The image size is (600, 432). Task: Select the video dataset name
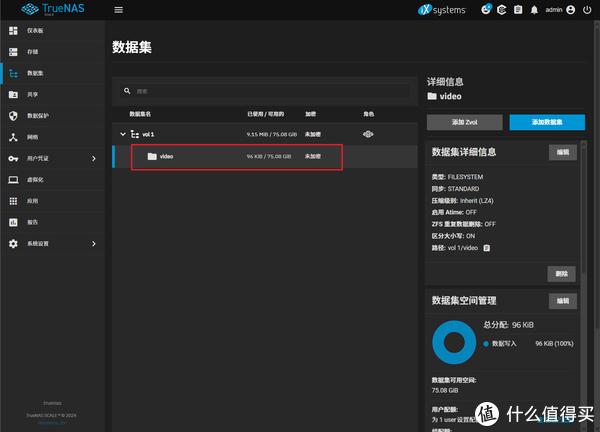tap(166, 156)
